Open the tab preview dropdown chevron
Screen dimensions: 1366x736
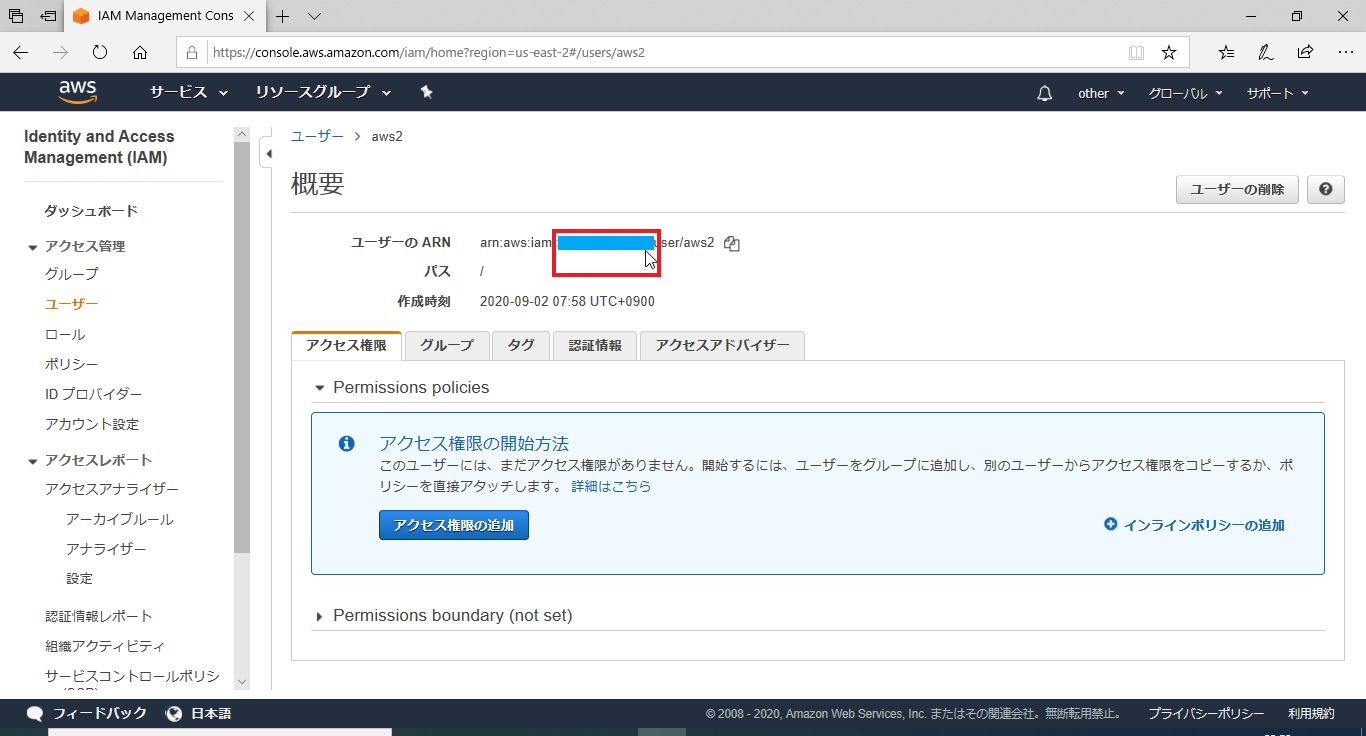point(314,16)
